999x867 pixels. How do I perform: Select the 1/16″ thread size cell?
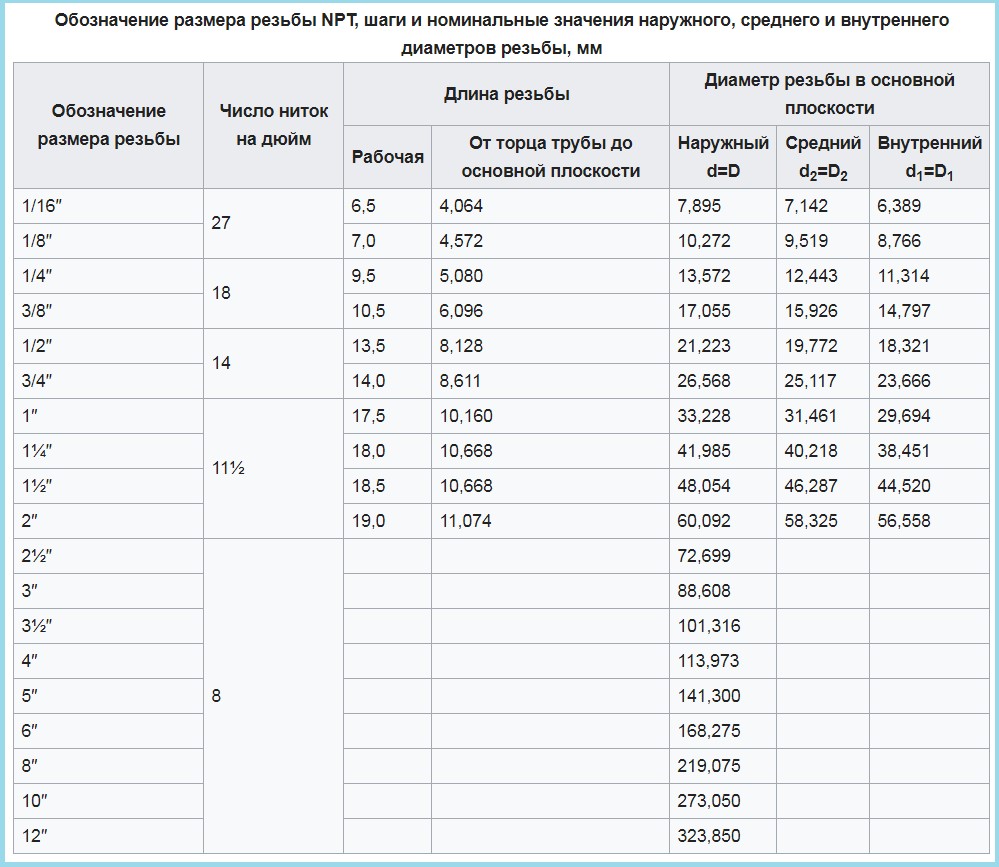pyautogui.click(x=40, y=206)
